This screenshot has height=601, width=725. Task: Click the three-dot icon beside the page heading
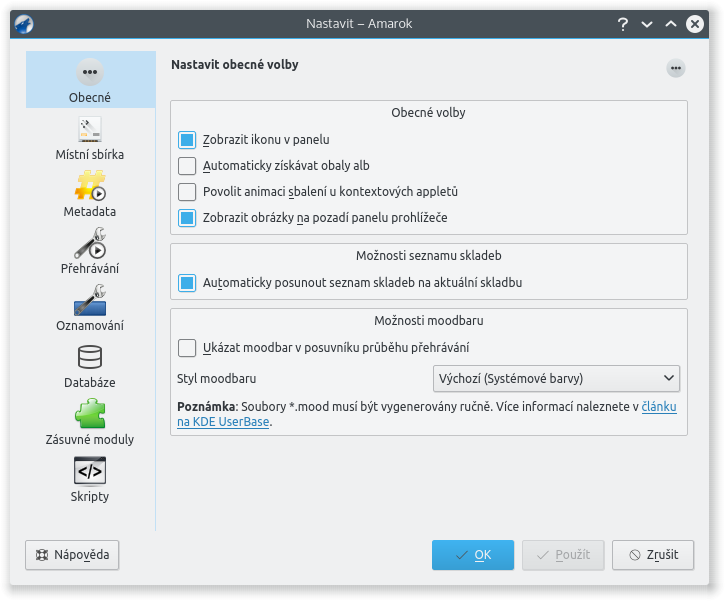[x=676, y=68]
